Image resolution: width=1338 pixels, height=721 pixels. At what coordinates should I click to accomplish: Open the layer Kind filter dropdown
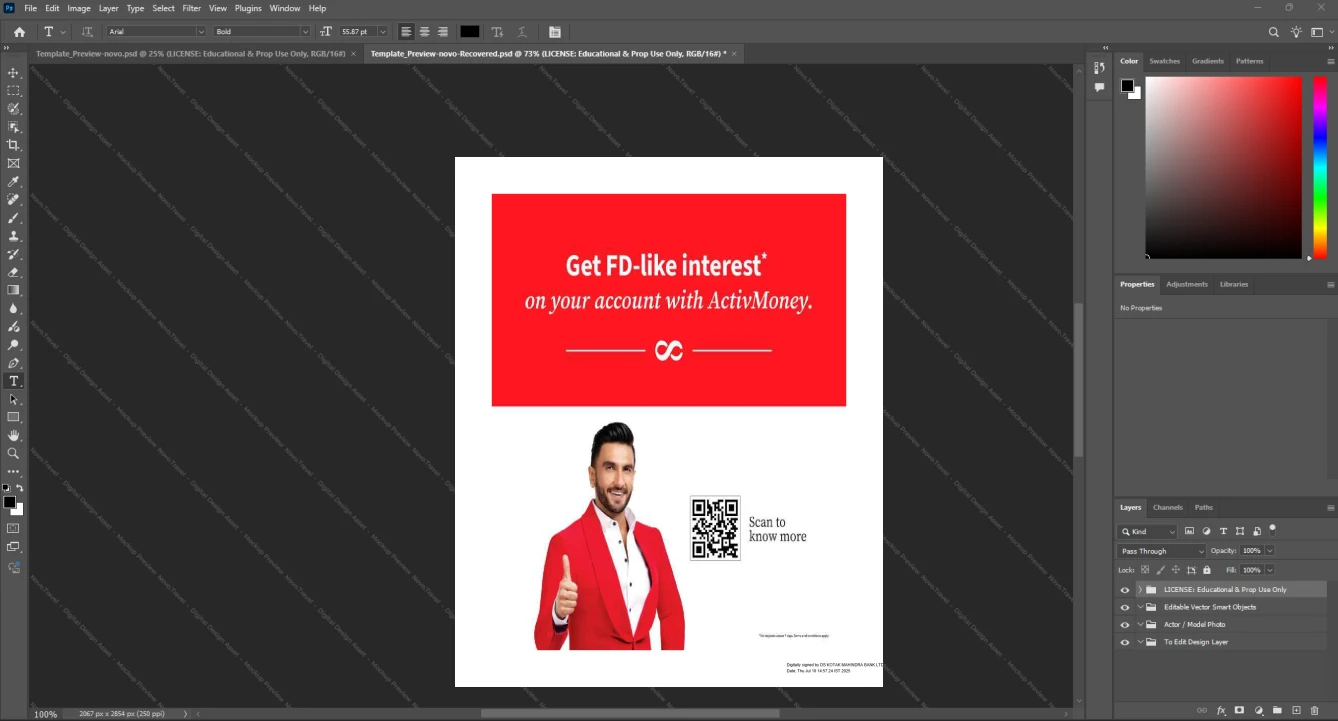click(x=1148, y=532)
